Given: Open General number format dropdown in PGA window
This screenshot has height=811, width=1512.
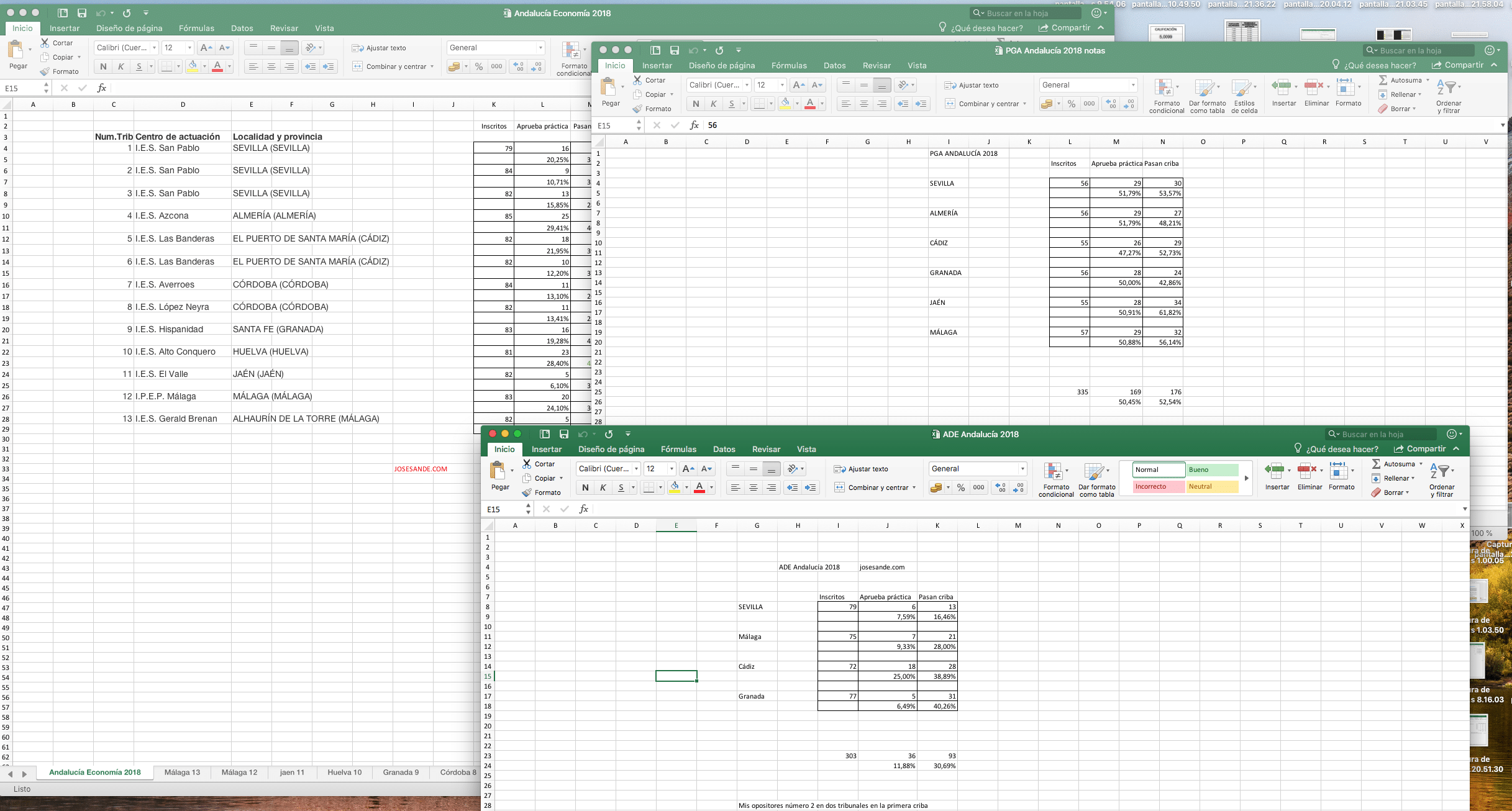Looking at the screenshot, I should (x=1133, y=85).
